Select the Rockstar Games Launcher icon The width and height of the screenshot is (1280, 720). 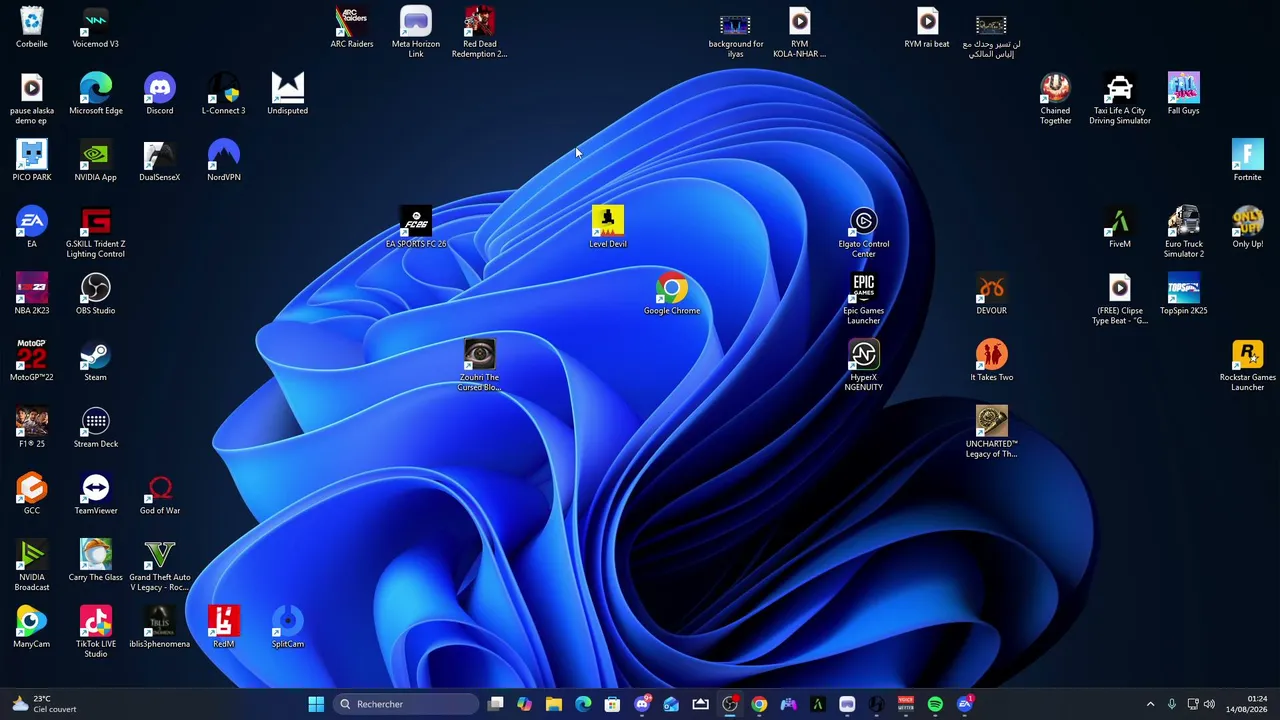click(x=1247, y=367)
